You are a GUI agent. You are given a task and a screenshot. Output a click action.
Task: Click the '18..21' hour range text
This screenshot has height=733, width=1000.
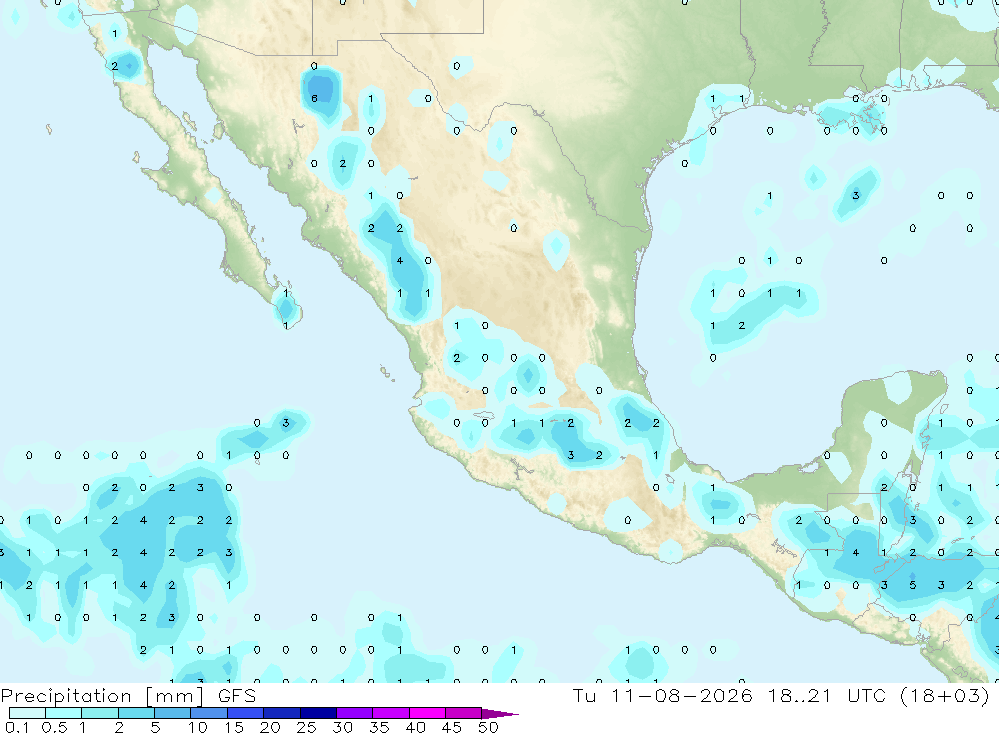click(x=800, y=695)
